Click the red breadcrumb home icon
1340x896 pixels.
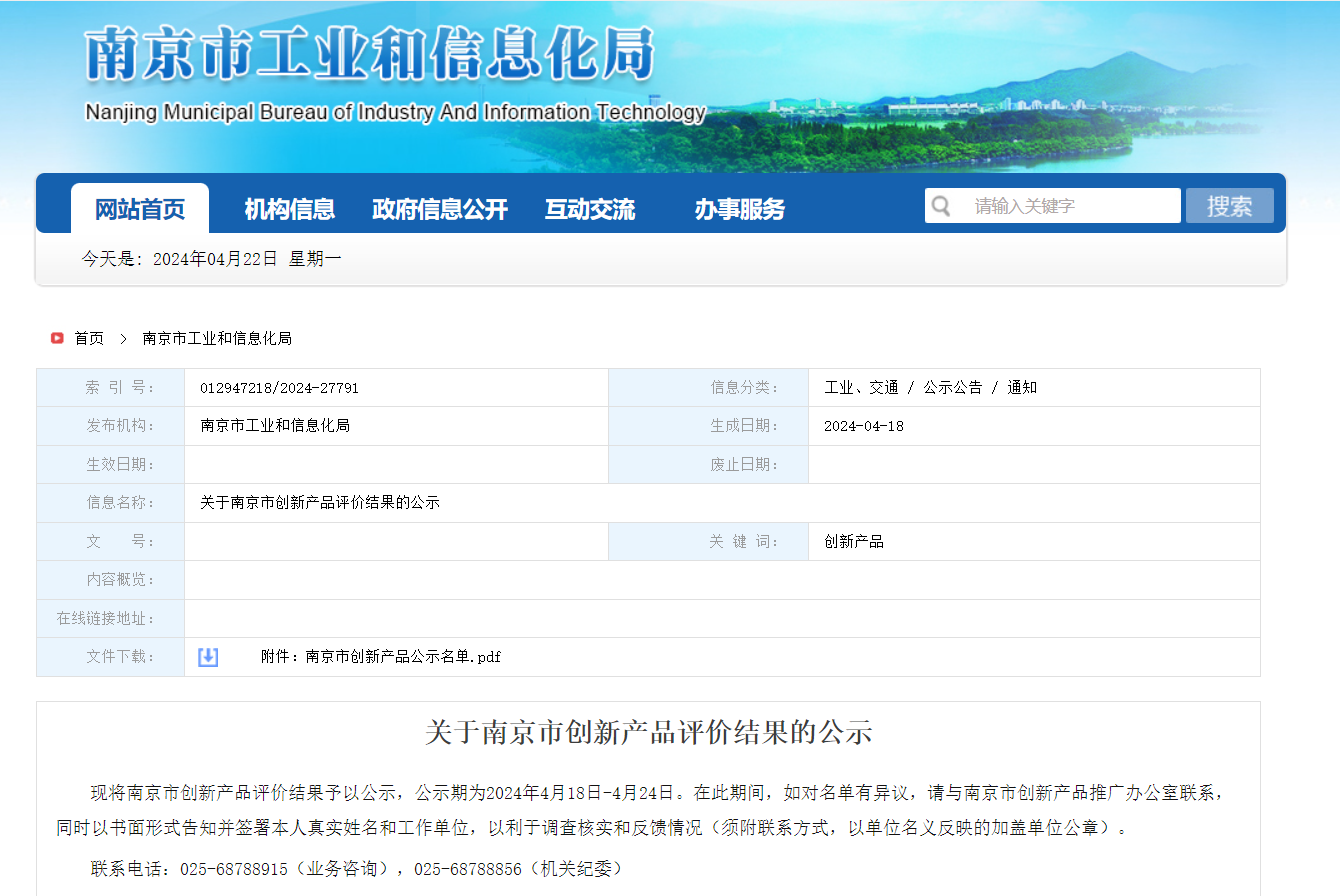click(x=58, y=338)
